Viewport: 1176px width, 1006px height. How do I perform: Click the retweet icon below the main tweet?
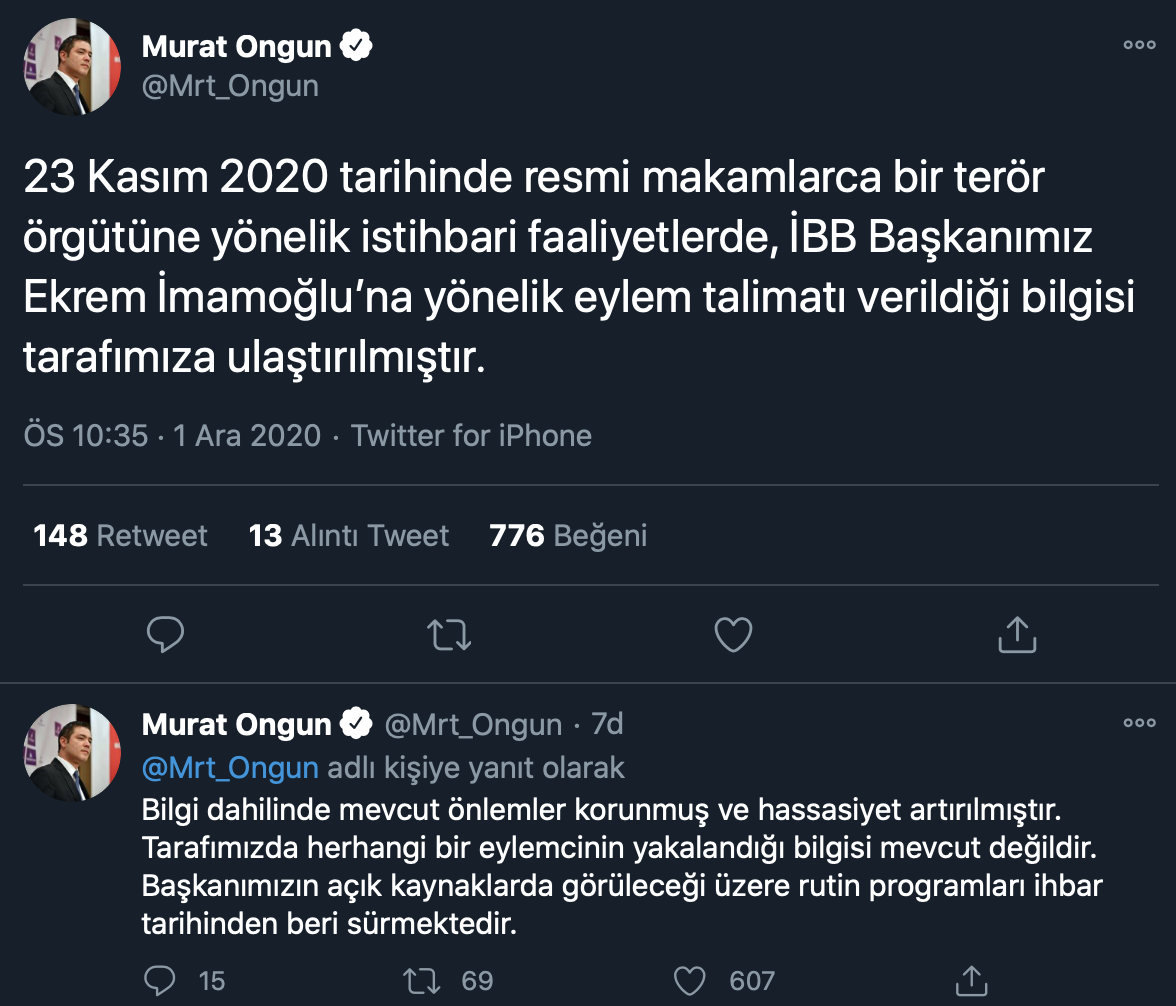449,634
